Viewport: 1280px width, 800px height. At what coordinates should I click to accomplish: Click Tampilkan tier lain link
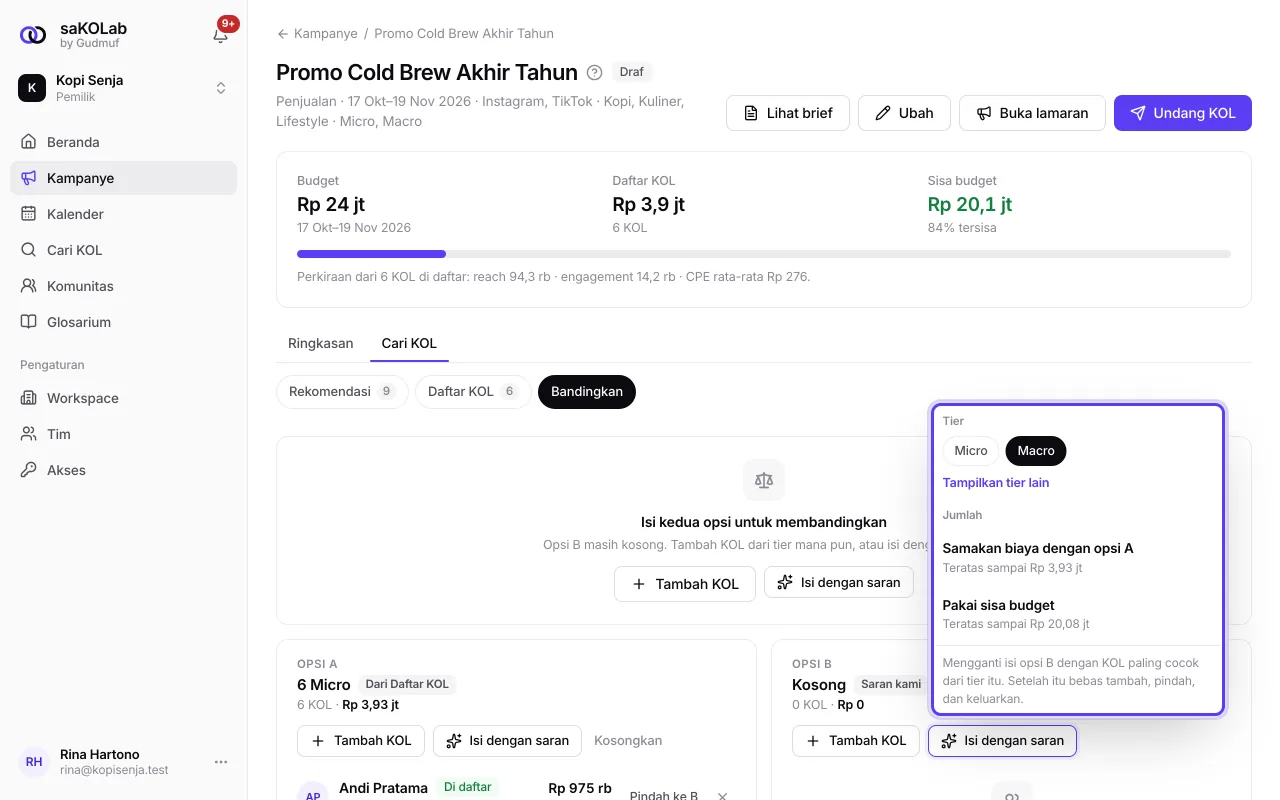click(996, 482)
